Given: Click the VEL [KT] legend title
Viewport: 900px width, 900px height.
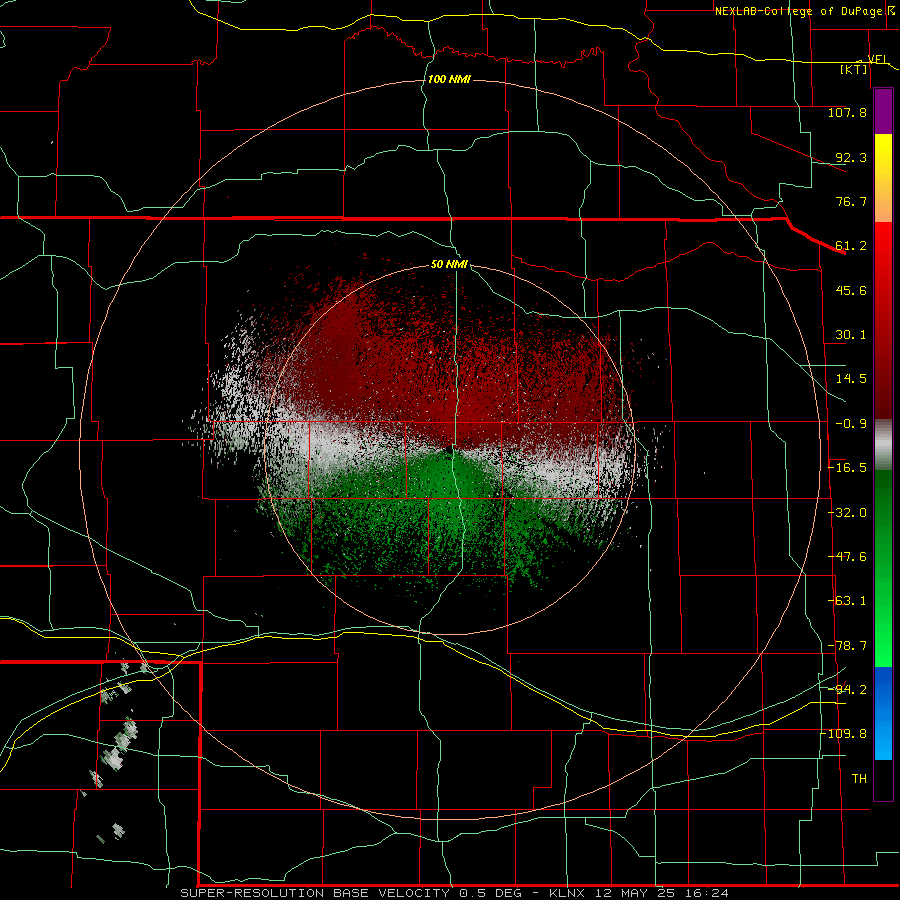Looking at the screenshot, I should 863,64.
